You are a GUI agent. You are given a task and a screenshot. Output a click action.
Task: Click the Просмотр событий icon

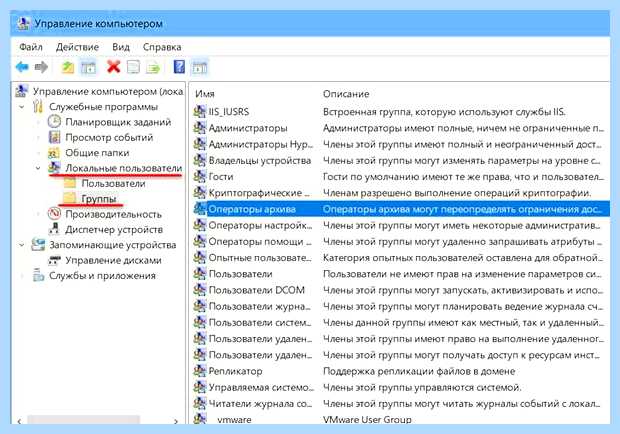click(x=55, y=137)
